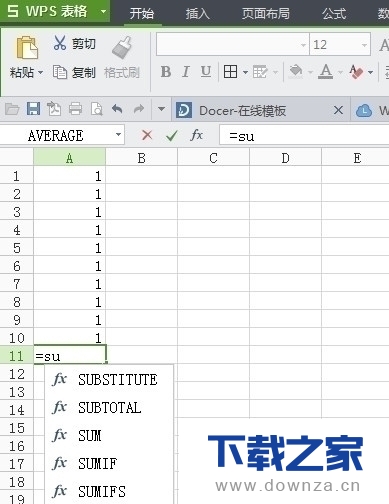This screenshot has width=389, height=504.
Task: Toggle italic formatting
Action: click(186, 72)
